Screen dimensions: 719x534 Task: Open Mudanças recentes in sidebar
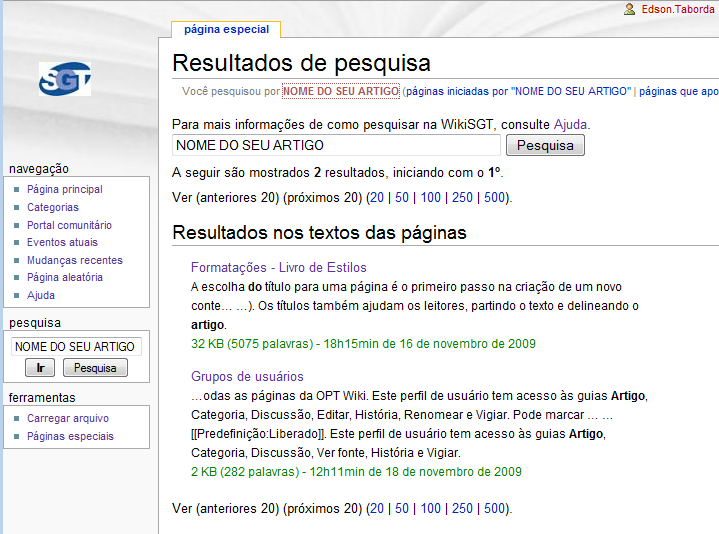click(74, 260)
